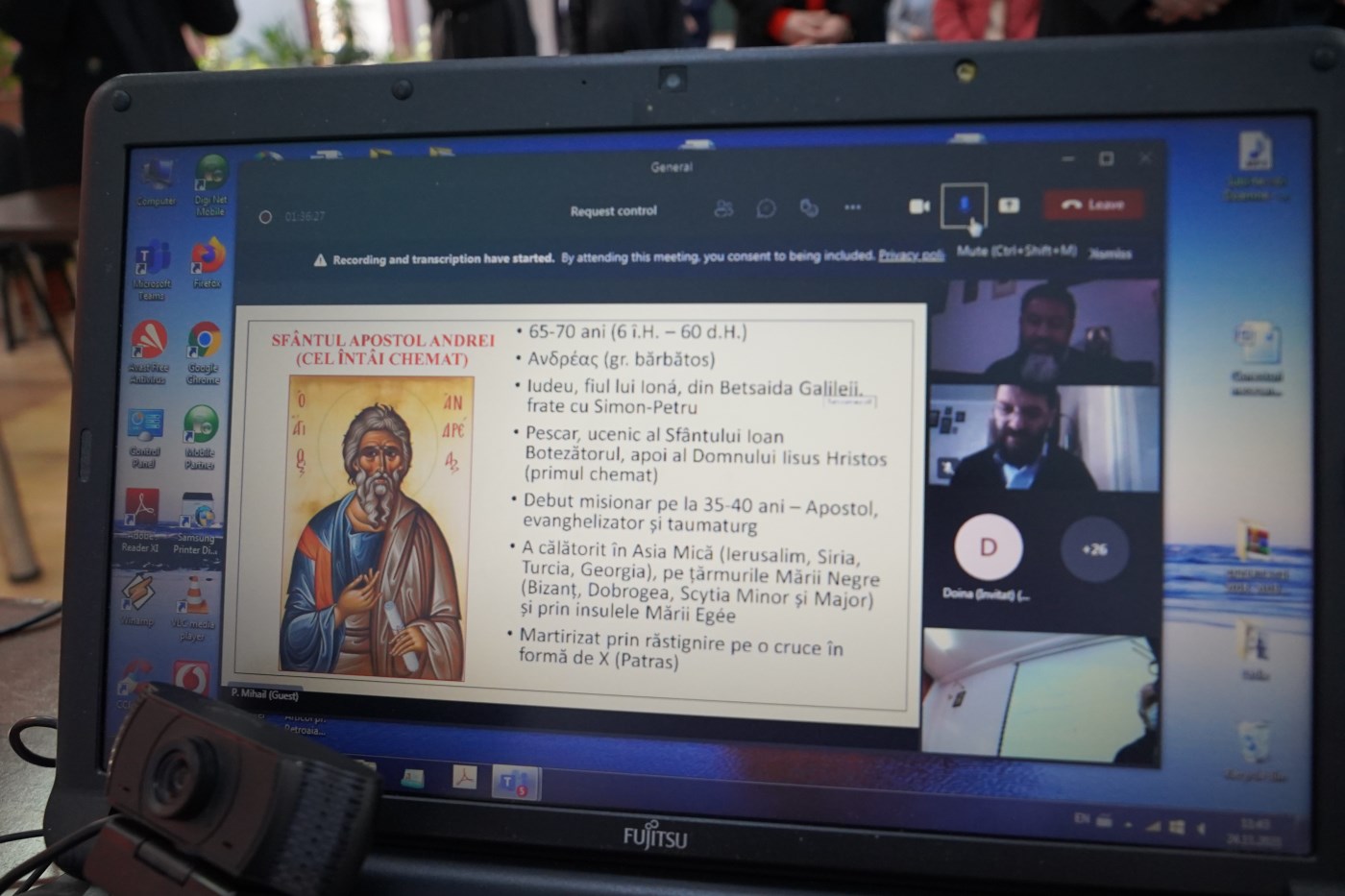
Task: Click the shared slide's Saint Andrew icon image
Action: point(376,528)
